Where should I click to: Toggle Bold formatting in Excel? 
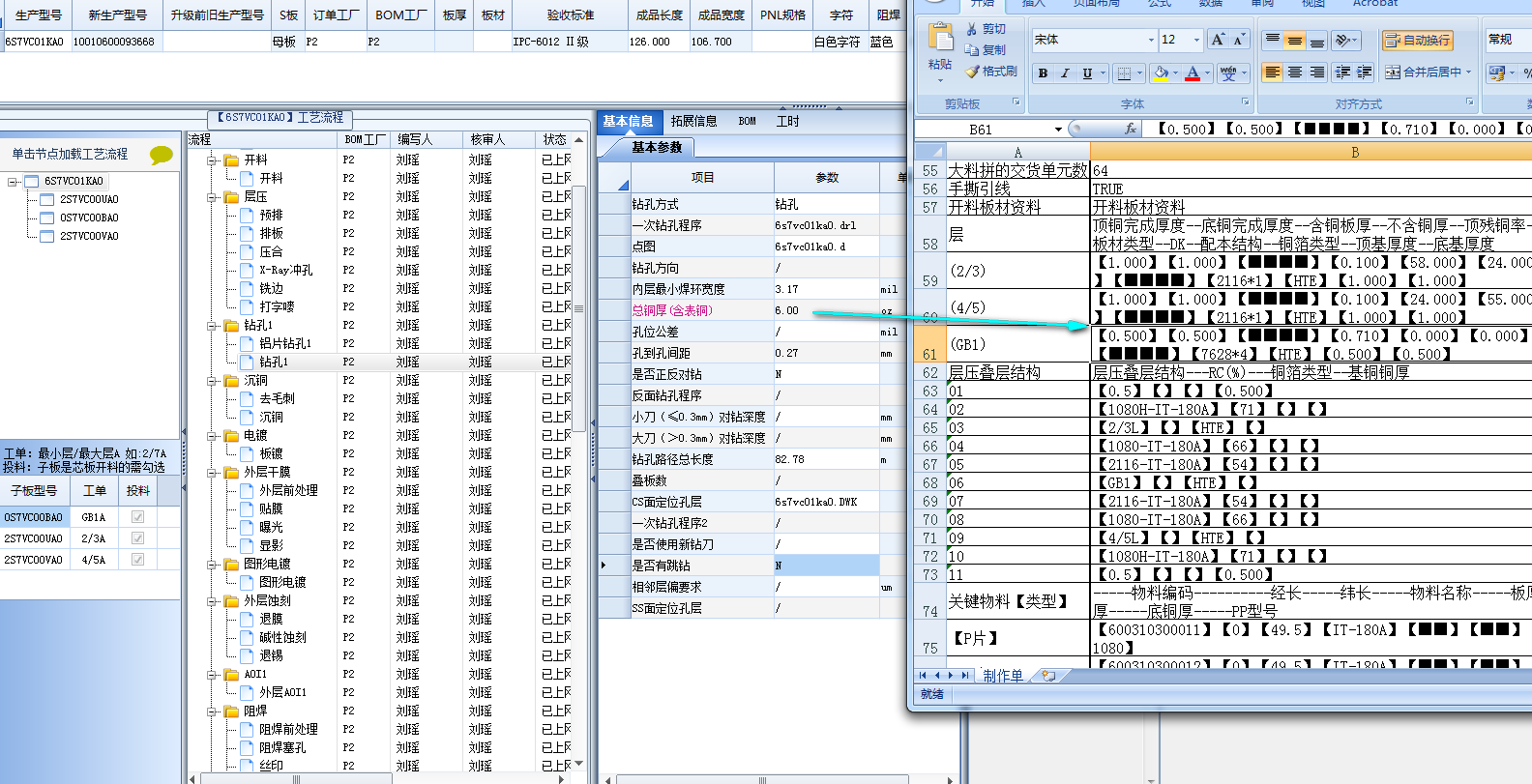click(1043, 73)
